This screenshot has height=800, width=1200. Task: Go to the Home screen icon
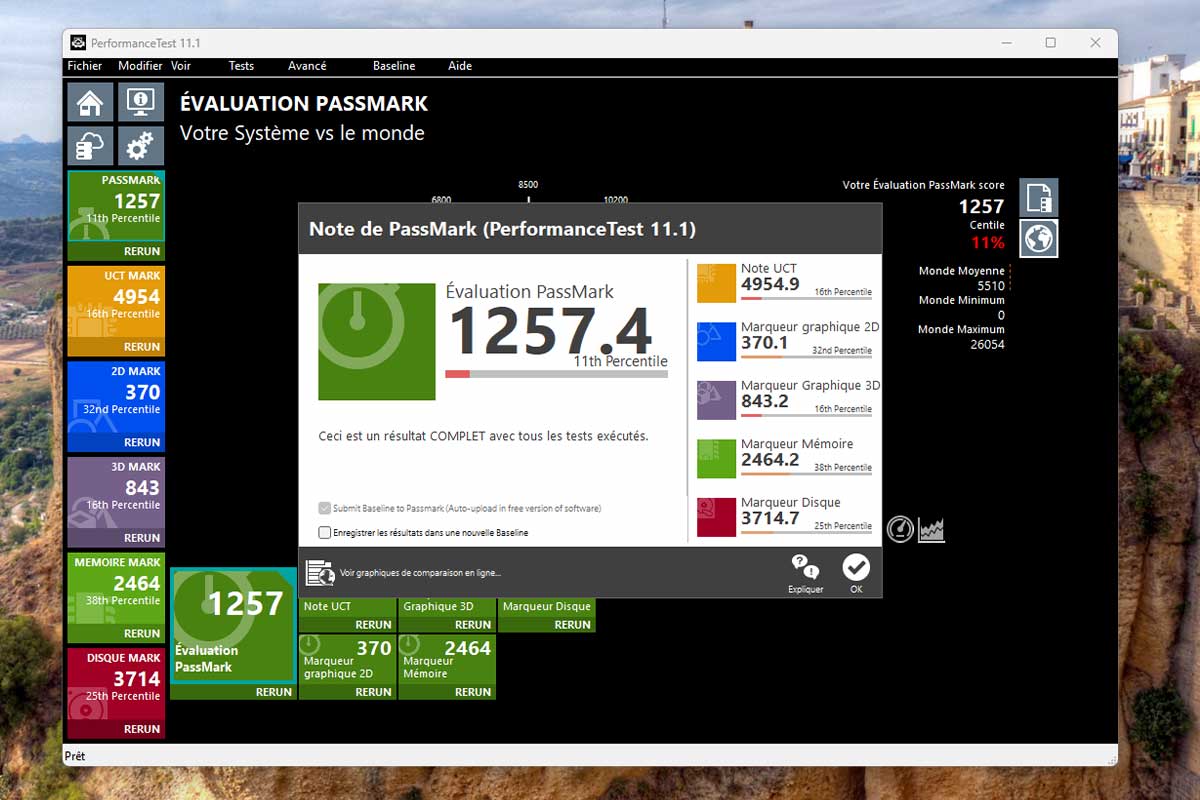click(x=90, y=102)
